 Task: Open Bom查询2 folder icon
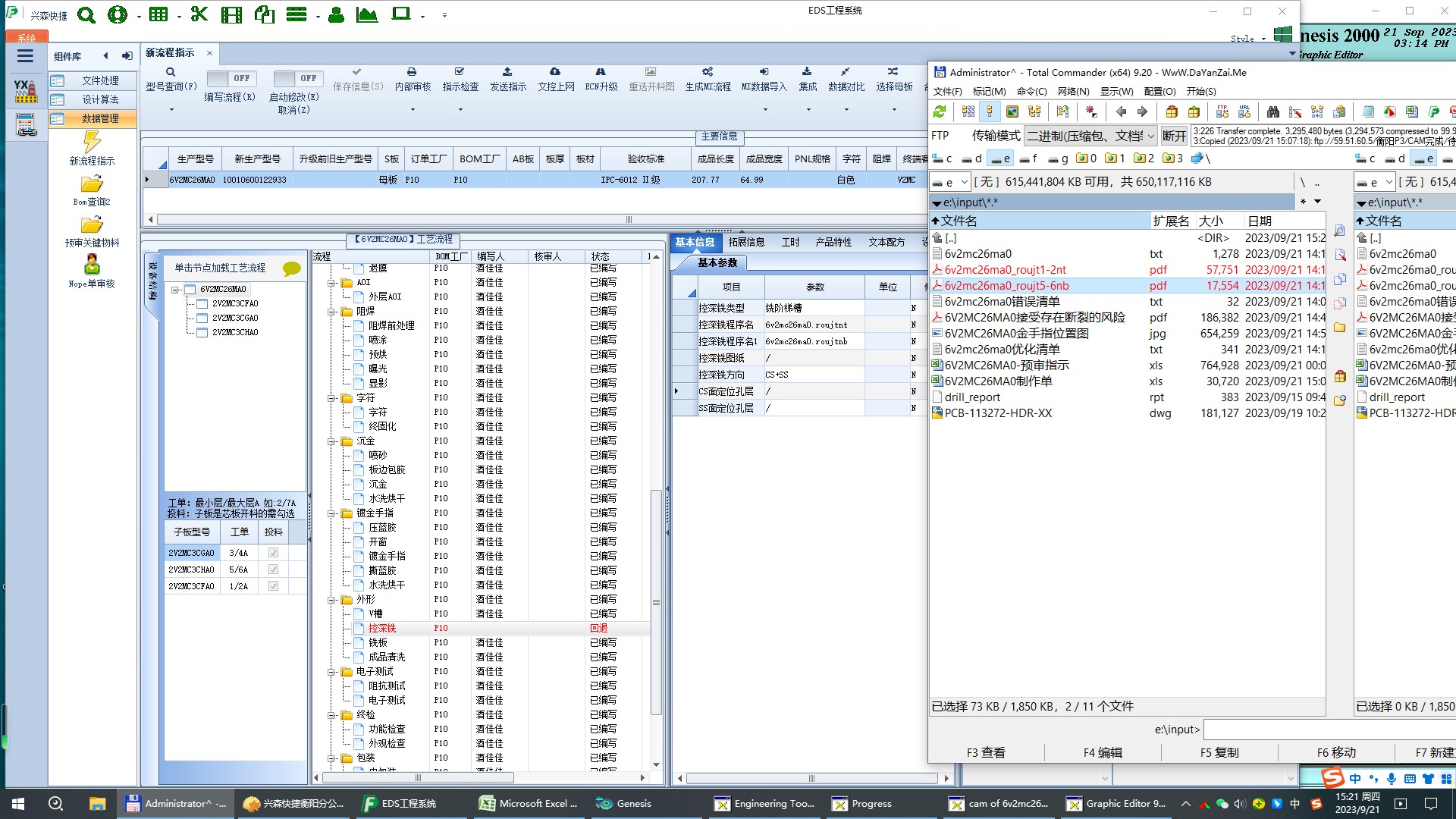(x=92, y=184)
